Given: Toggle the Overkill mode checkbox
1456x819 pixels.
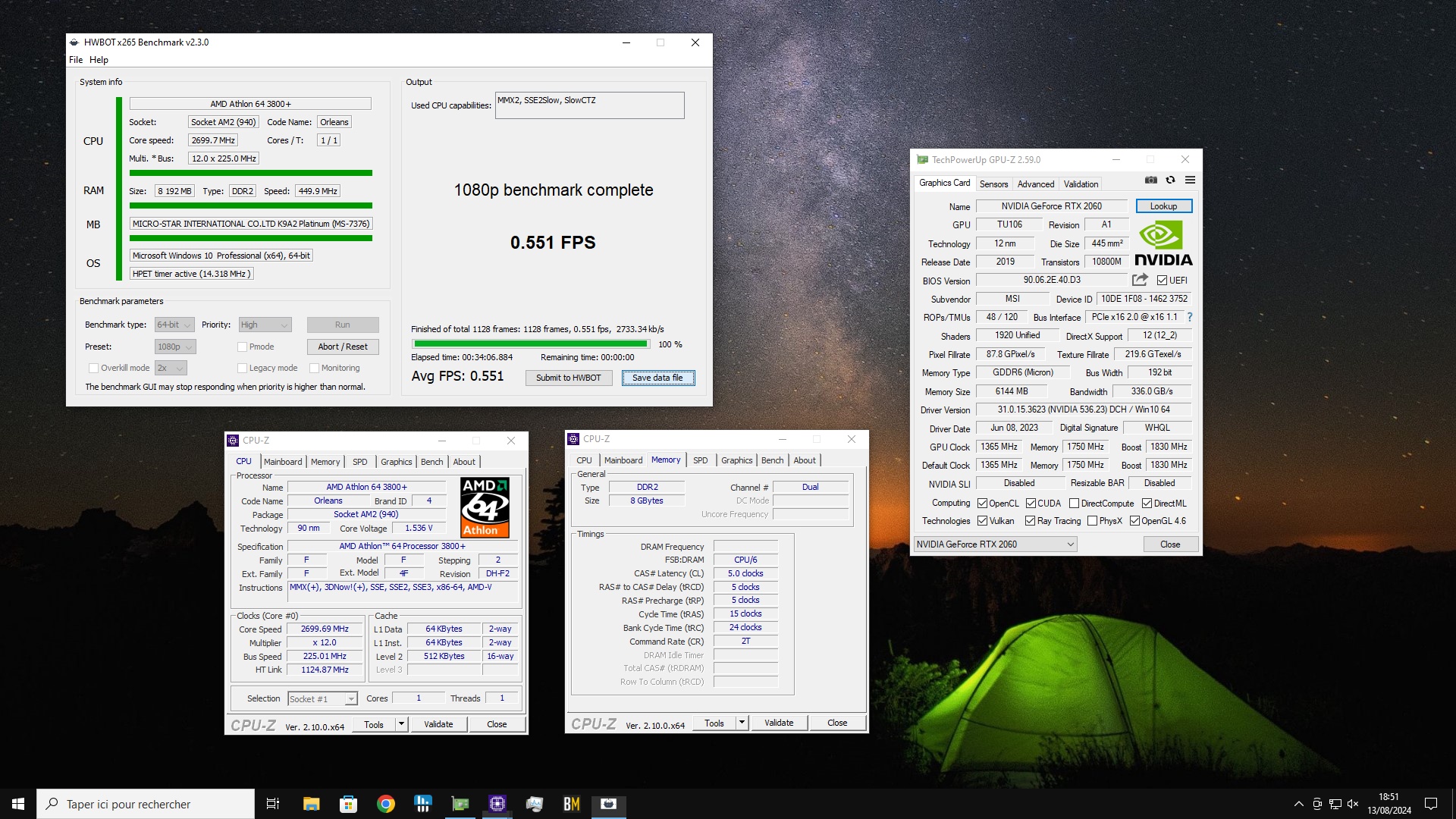Looking at the screenshot, I should click(93, 368).
